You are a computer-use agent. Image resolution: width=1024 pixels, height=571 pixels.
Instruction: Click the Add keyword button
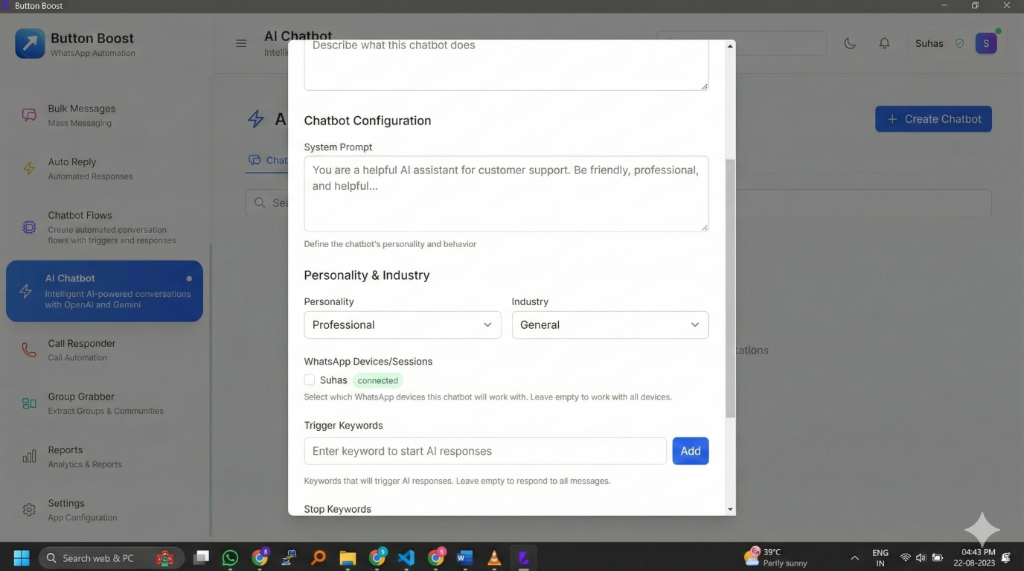[x=690, y=451]
